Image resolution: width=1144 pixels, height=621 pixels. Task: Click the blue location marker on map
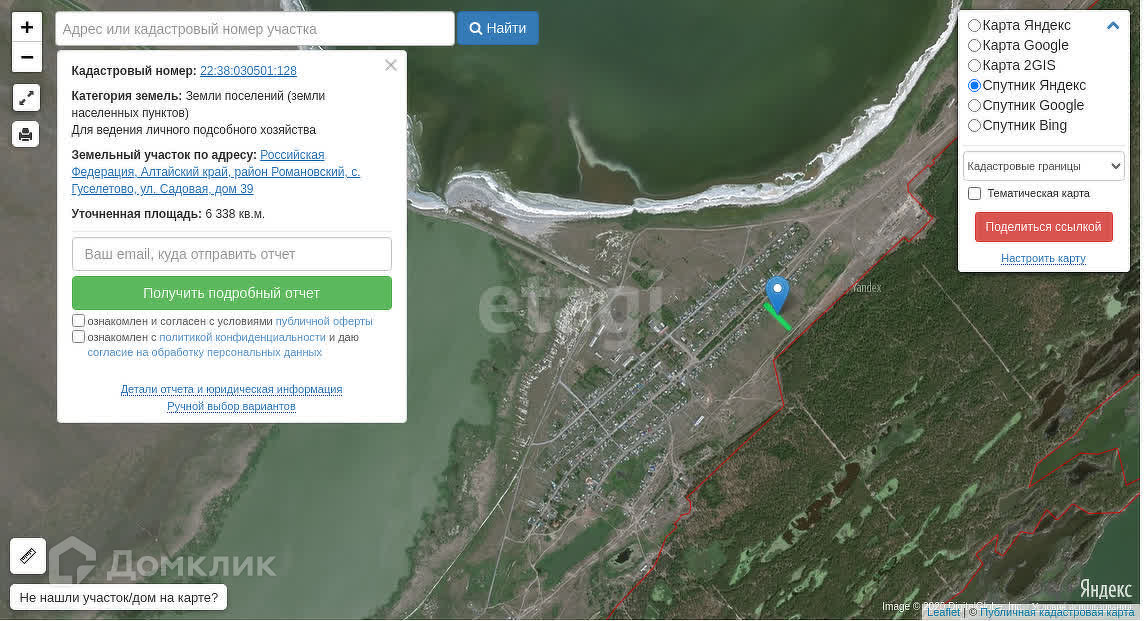(x=777, y=294)
